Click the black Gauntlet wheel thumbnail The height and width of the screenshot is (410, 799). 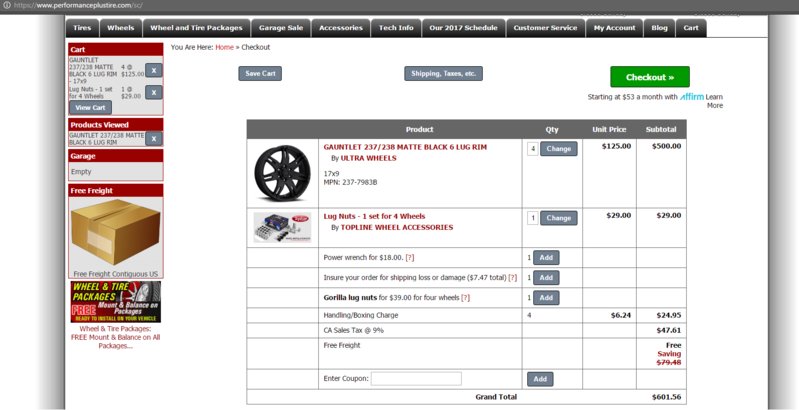[x=282, y=173]
